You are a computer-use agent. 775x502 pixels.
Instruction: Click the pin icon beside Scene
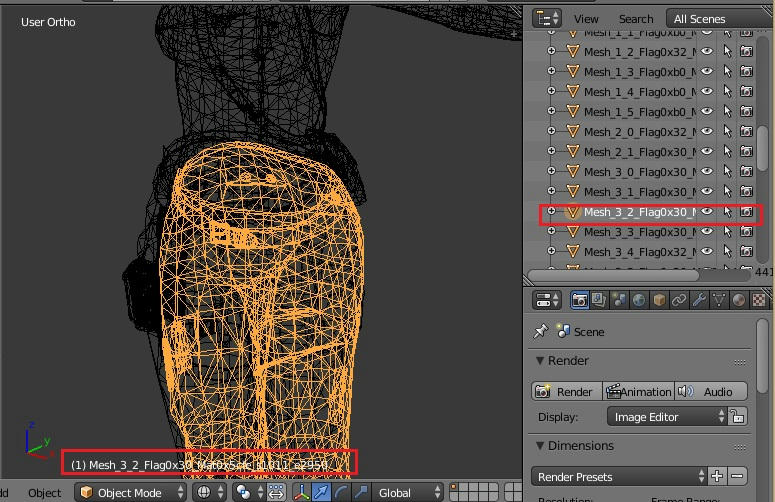[541, 331]
